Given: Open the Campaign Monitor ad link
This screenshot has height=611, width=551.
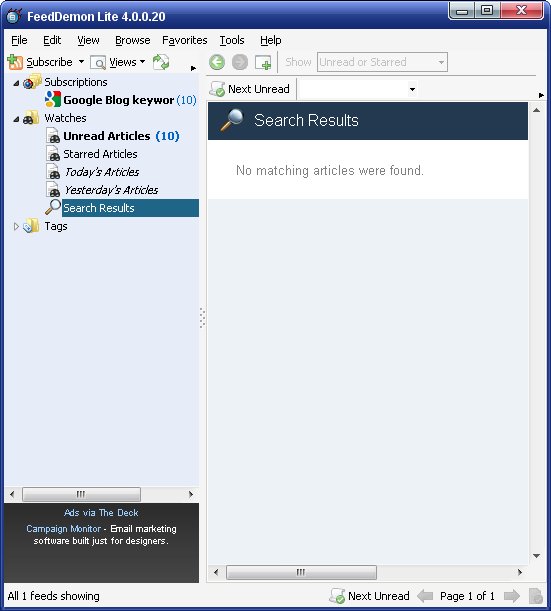Looking at the screenshot, I should 64,529.
